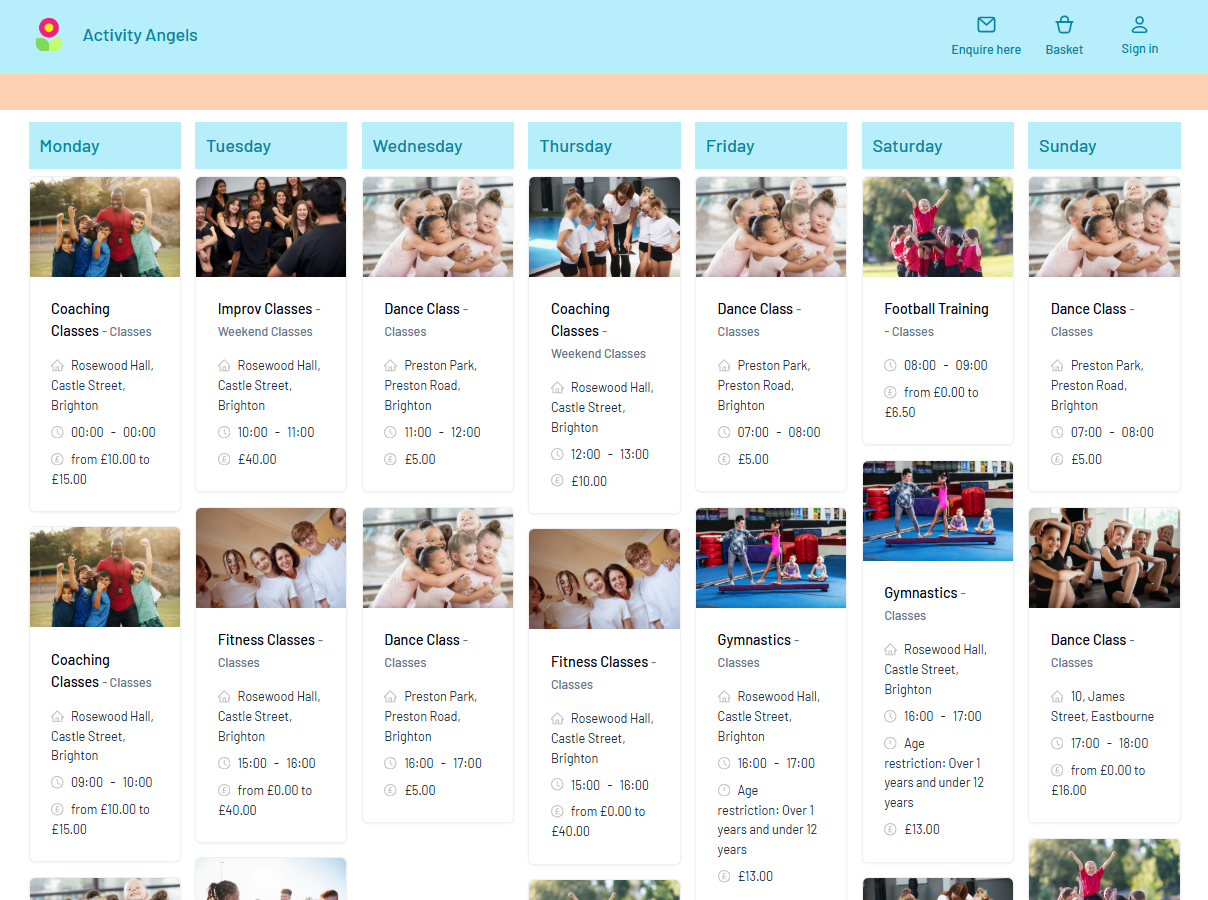Click the clock icon beside 12:00 - 13:00
Image resolution: width=1208 pixels, height=900 pixels.
coord(557,454)
